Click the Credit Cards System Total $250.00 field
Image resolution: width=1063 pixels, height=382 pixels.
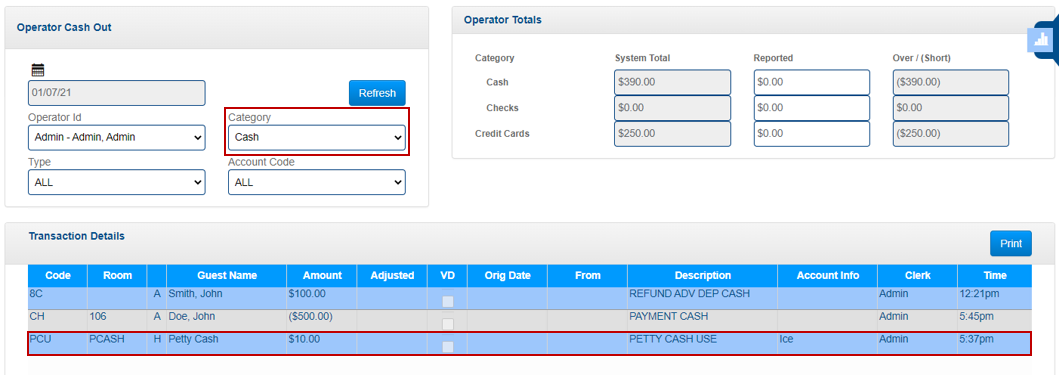pyautogui.click(x=673, y=134)
